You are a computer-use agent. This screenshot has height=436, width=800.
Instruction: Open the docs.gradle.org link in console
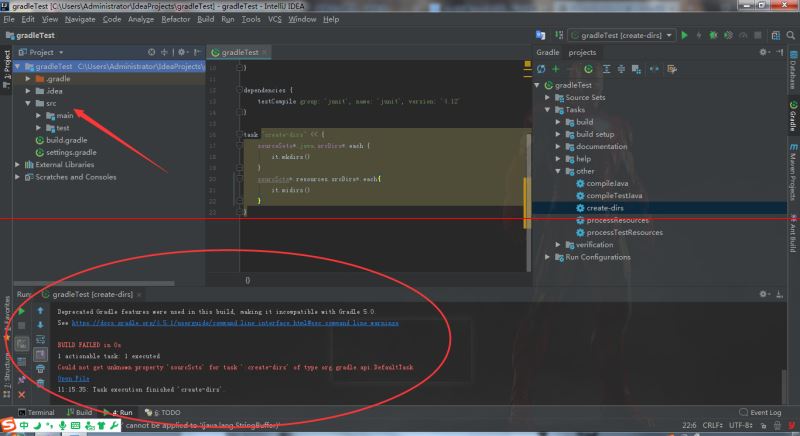click(x=235, y=323)
